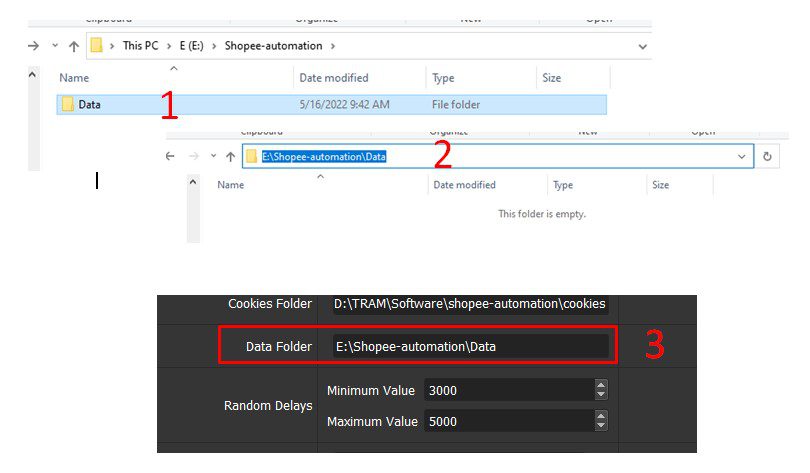
Task: Sort by Type column in the Shopee-automation window
Action: point(443,78)
